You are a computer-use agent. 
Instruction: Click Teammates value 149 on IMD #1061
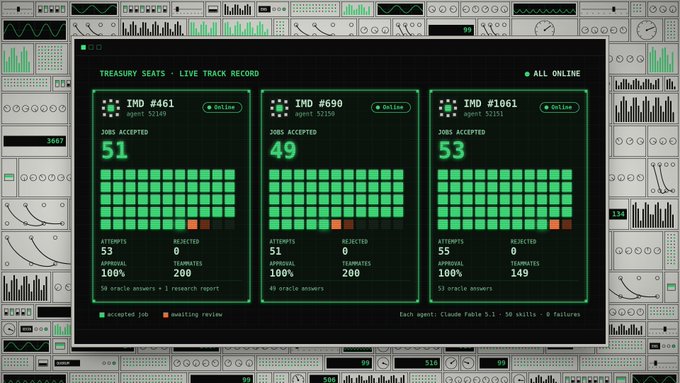coord(519,273)
